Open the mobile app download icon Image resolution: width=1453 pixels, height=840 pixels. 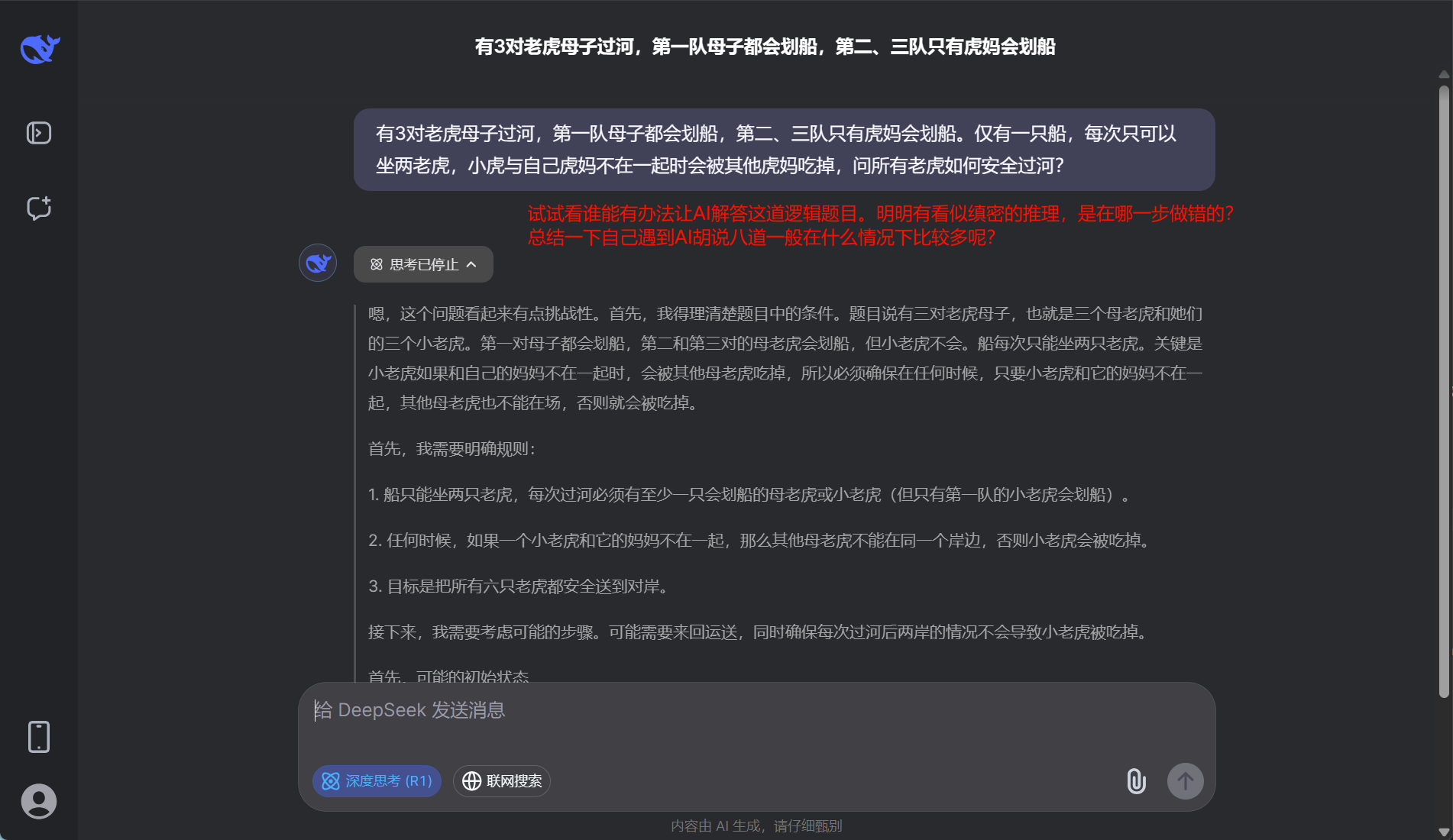[x=39, y=737]
